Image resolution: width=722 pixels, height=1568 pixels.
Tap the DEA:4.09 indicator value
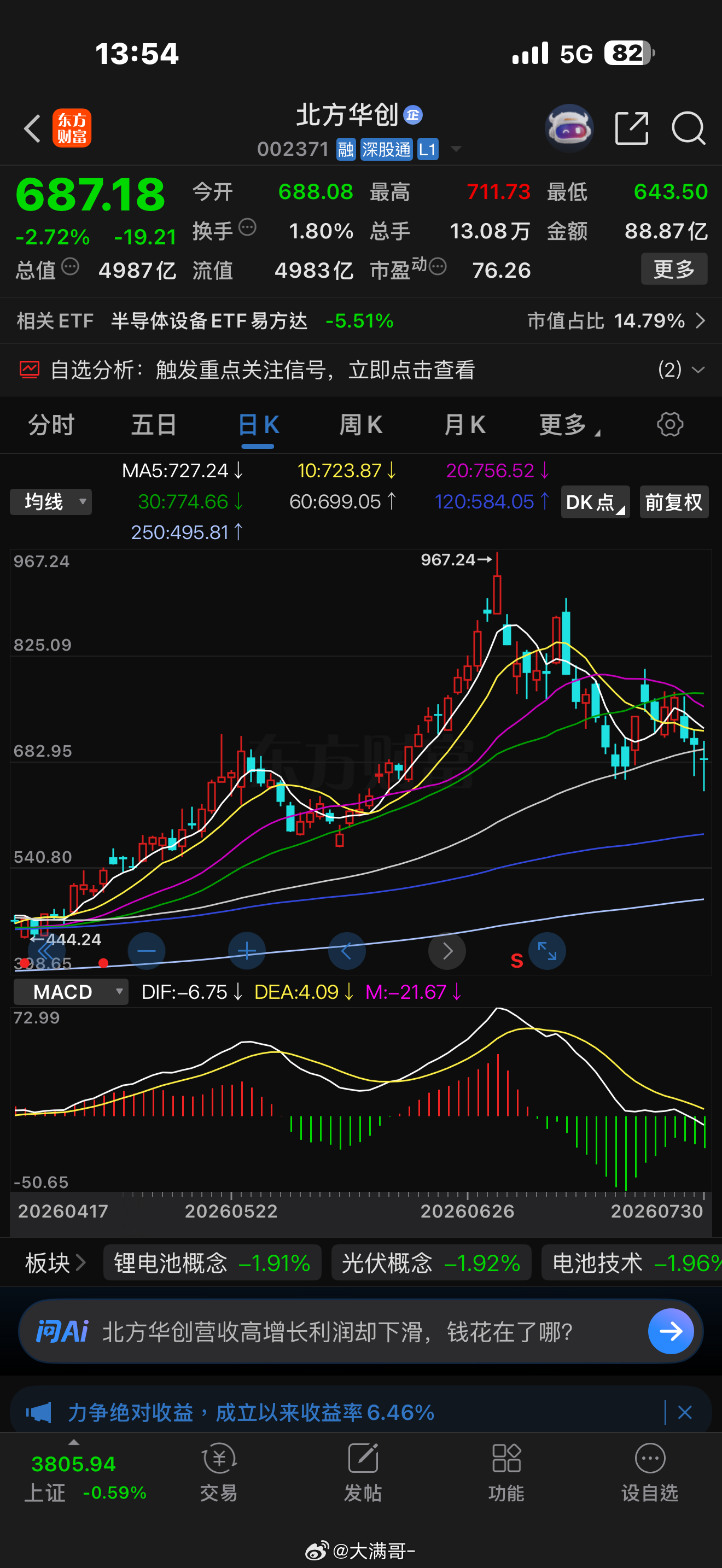[x=304, y=992]
